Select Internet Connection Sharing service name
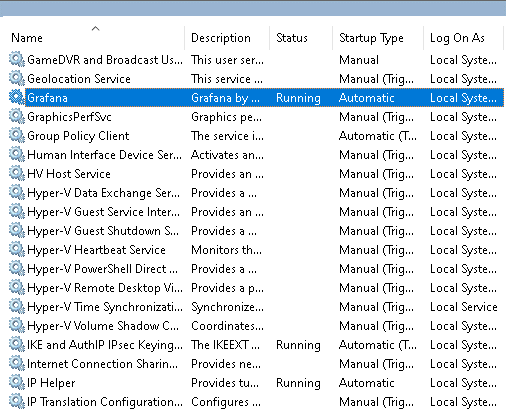 [x=102, y=364]
